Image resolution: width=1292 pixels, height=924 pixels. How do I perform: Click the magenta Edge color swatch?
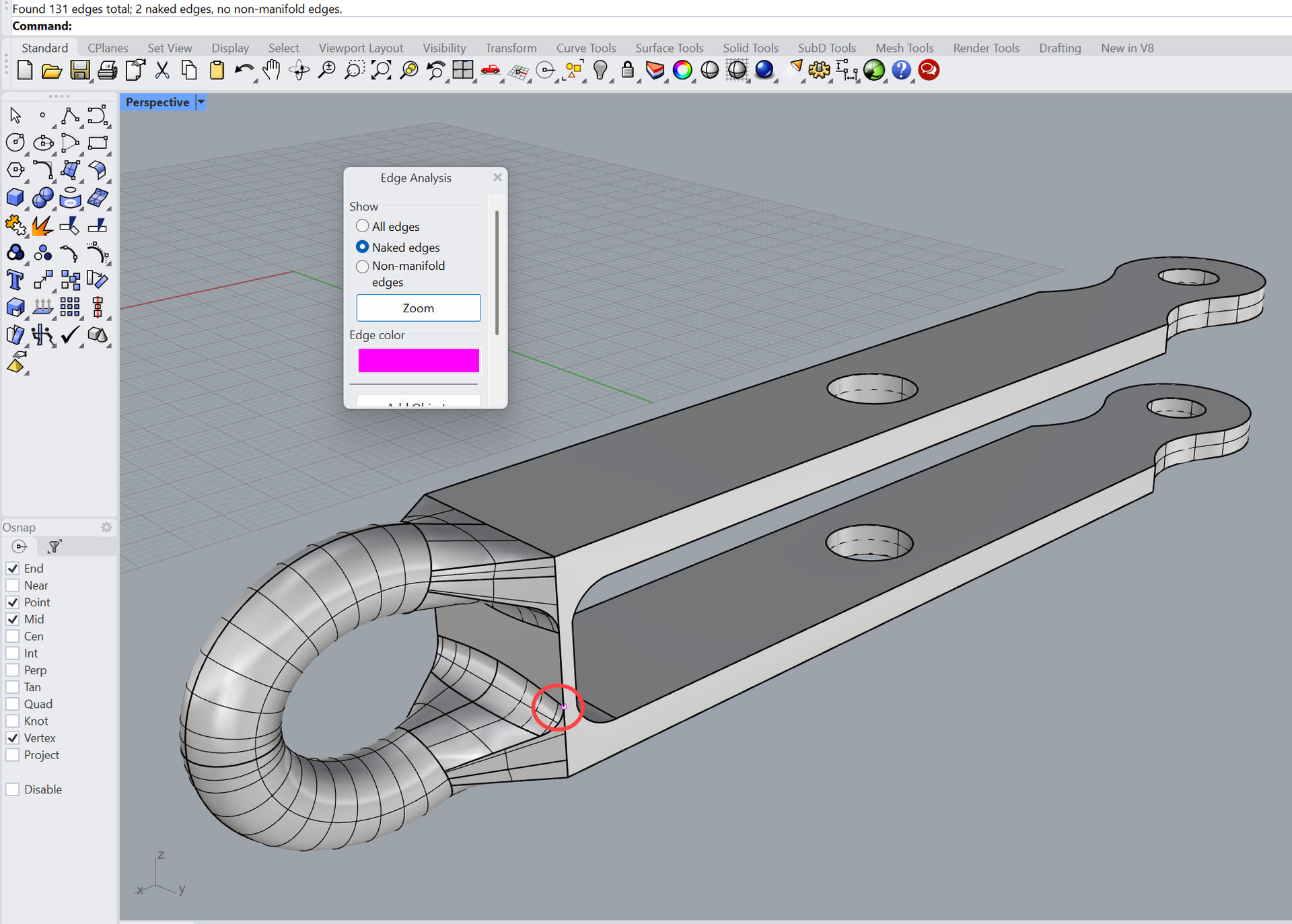(418, 361)
